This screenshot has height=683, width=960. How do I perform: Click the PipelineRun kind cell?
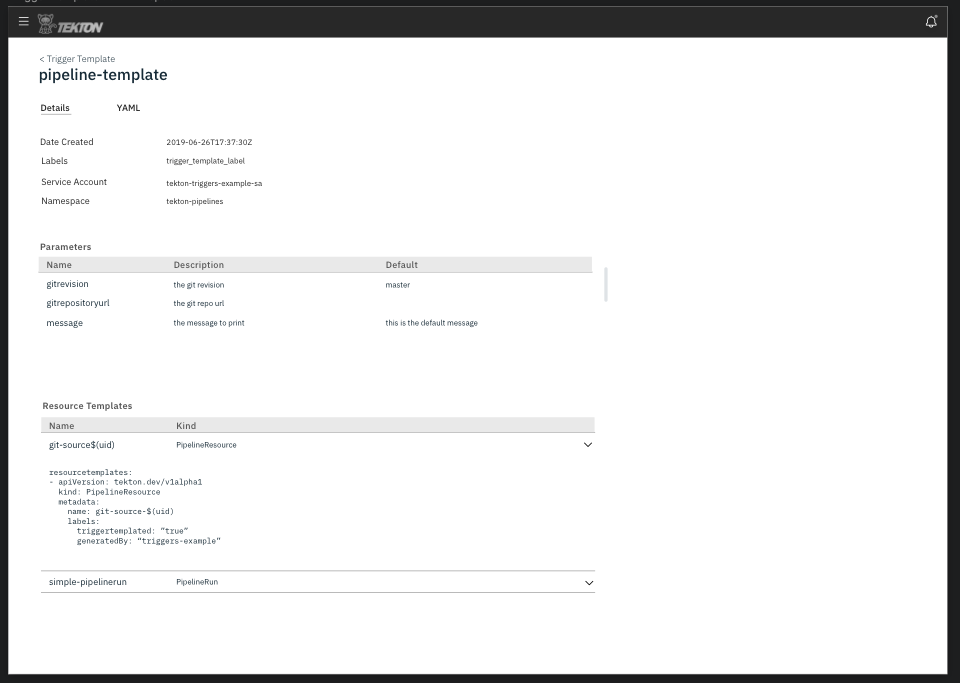coord(197,582)
